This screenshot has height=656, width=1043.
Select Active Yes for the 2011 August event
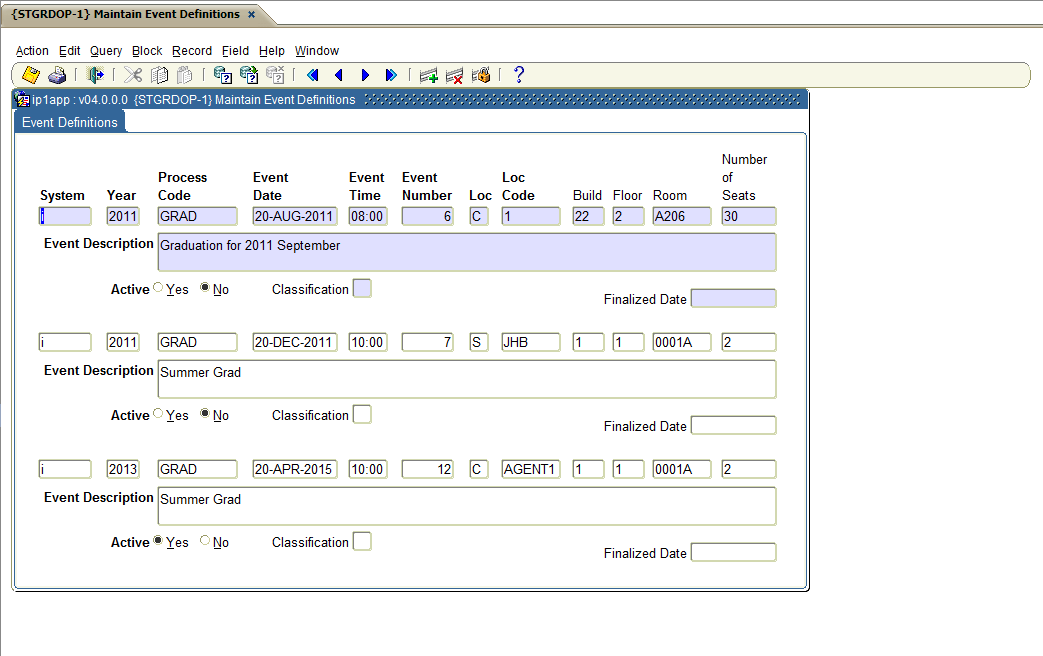(x=158, y=289)
